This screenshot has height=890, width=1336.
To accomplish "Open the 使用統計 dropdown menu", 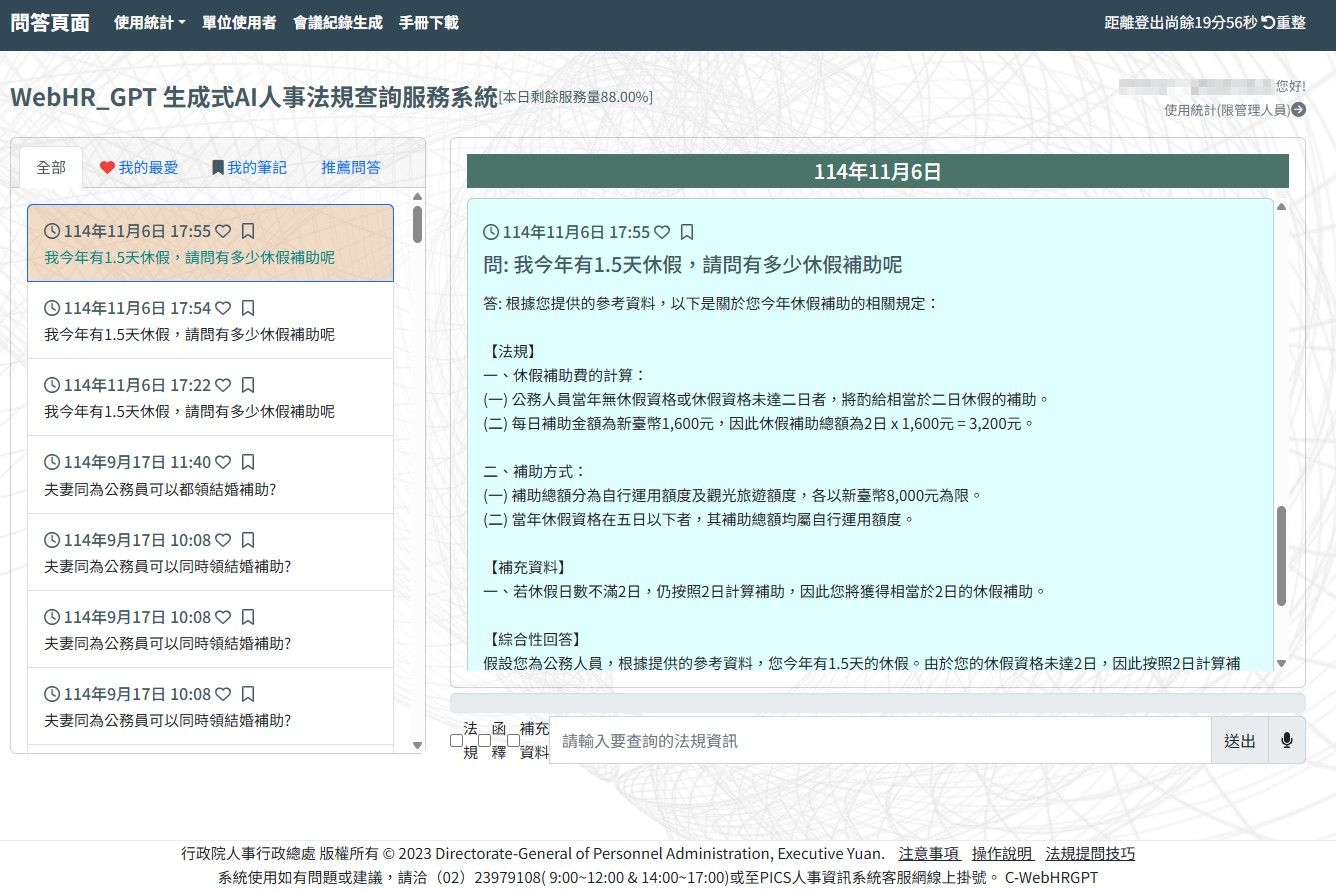I will point(150,22).
